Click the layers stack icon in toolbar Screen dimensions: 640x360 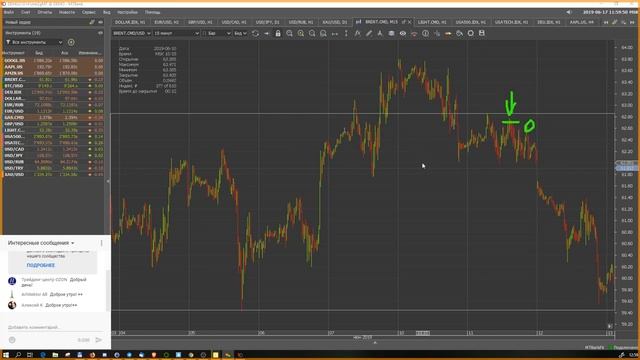coord(391,33)
